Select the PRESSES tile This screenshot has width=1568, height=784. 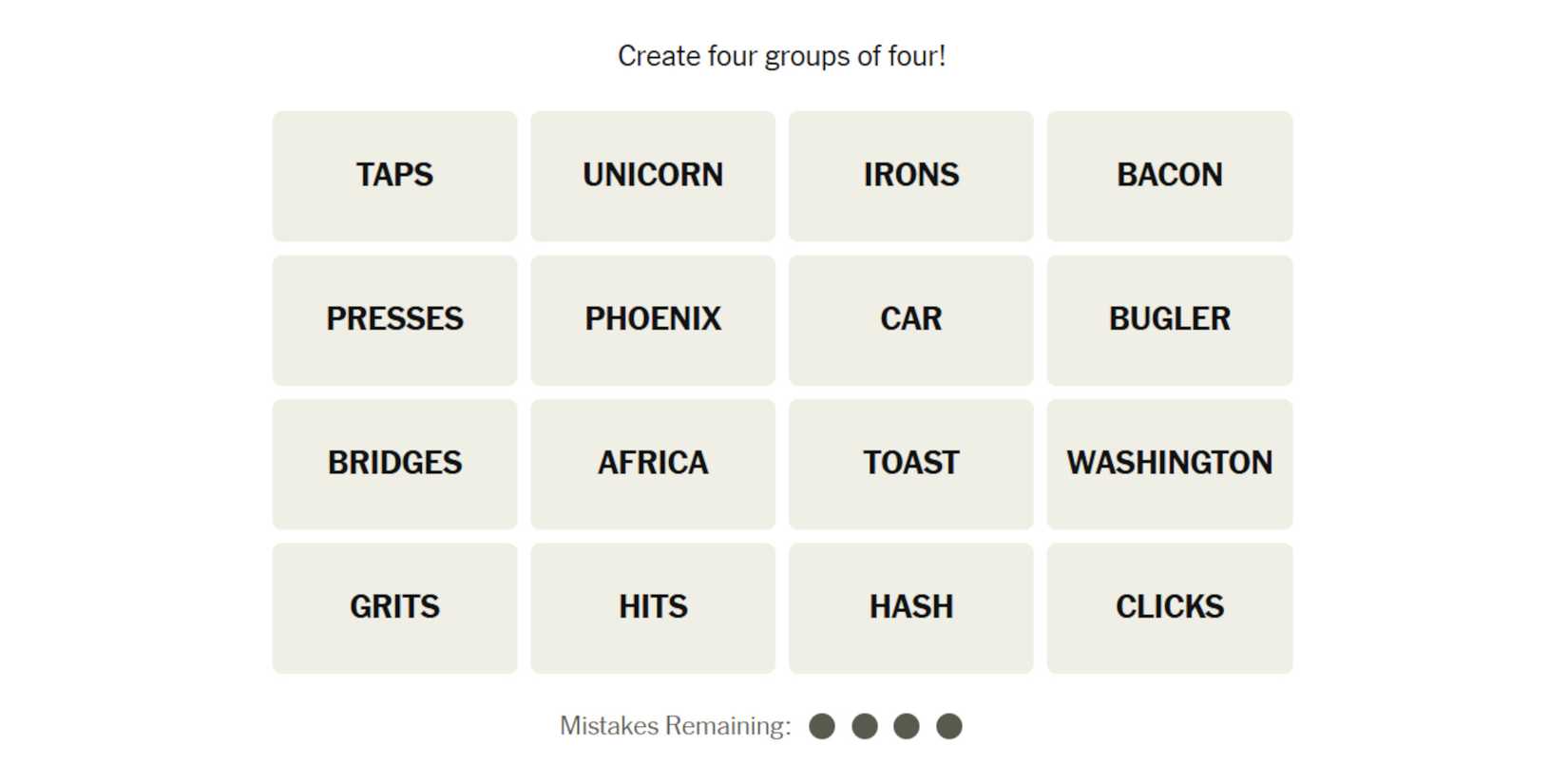(x=394, y=319)
